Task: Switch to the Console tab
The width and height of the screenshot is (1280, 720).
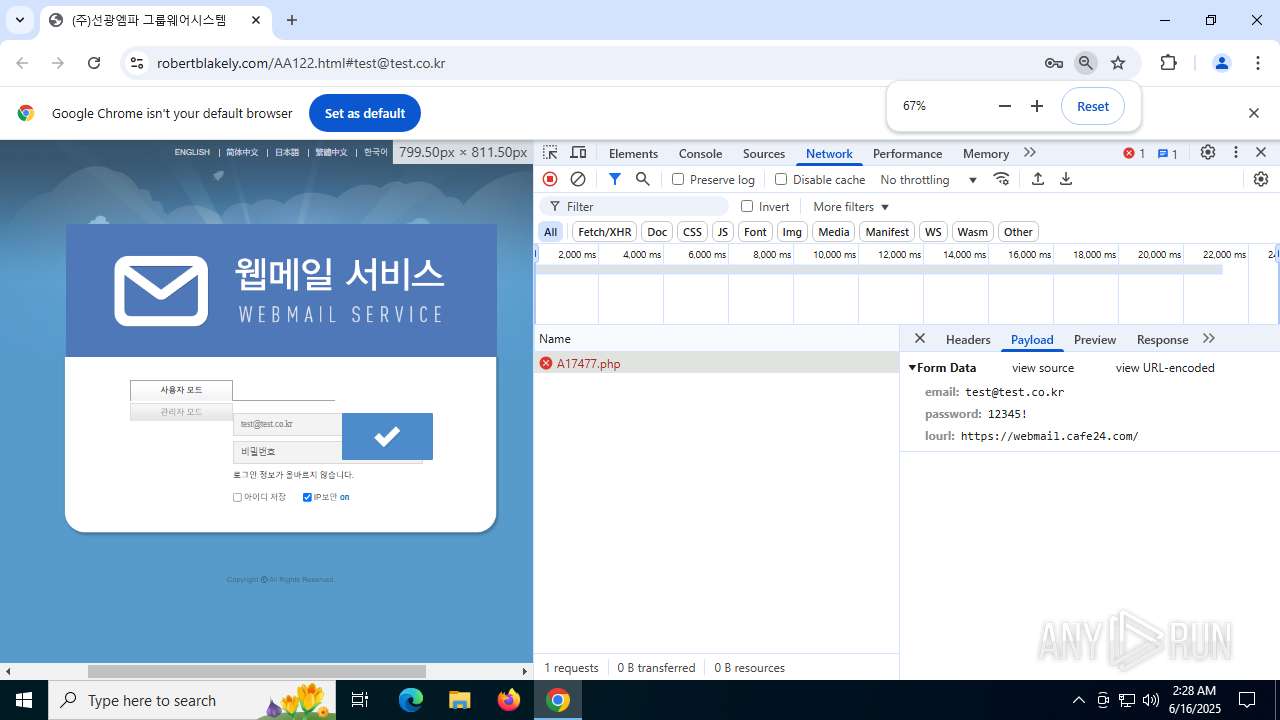Action: (700, 153)
